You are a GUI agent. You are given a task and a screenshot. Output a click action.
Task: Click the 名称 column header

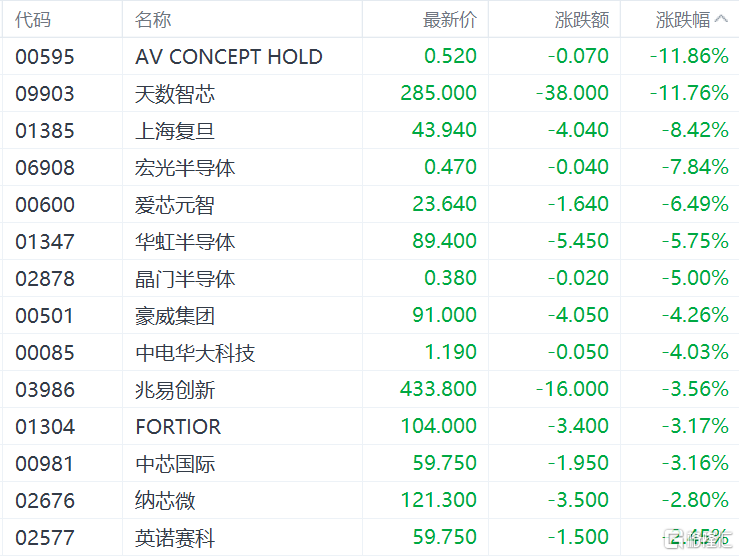tap(153, 20)
